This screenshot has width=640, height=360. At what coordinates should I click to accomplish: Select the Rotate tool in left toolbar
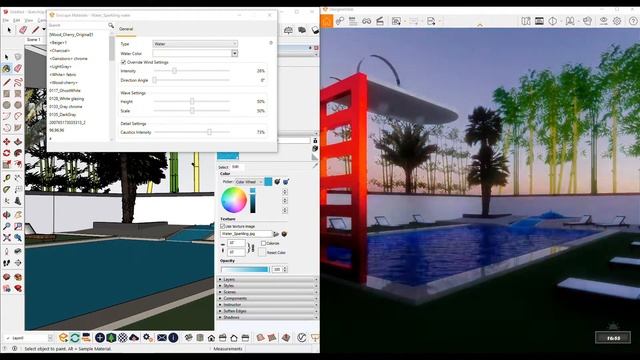coord(7,153)
